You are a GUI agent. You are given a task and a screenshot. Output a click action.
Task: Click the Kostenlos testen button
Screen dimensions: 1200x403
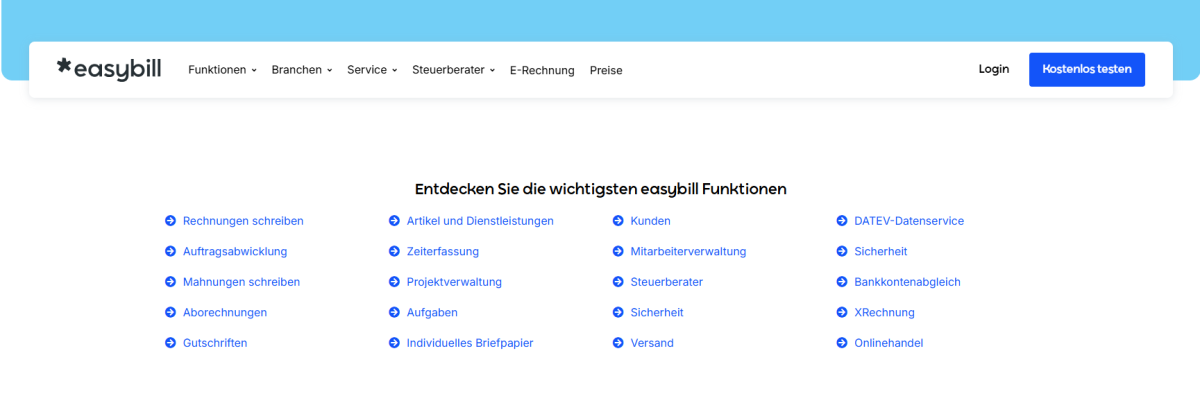[1087, 70]
